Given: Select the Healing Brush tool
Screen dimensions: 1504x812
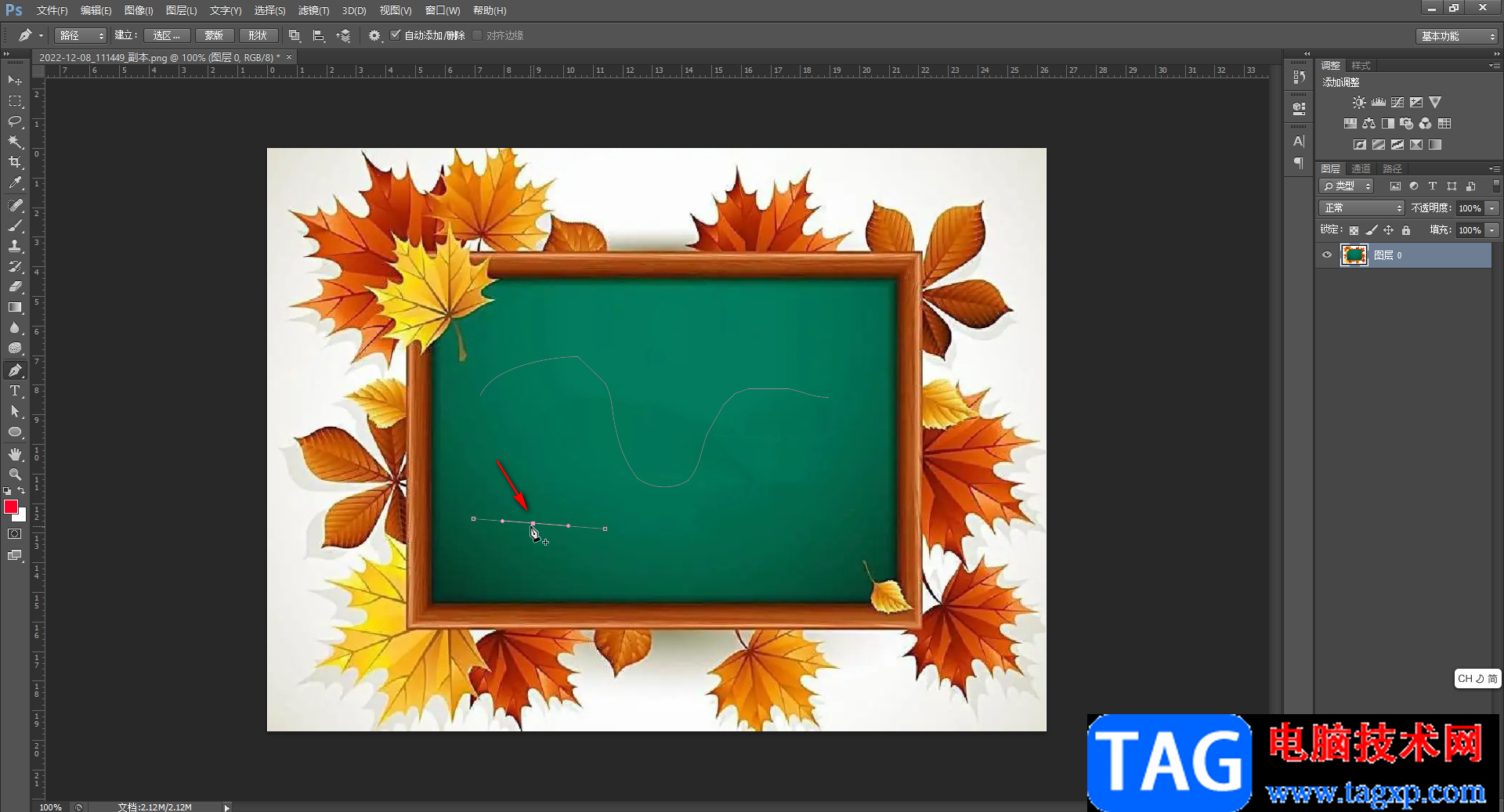Looking at the screenshot, I should coord(15,205).
